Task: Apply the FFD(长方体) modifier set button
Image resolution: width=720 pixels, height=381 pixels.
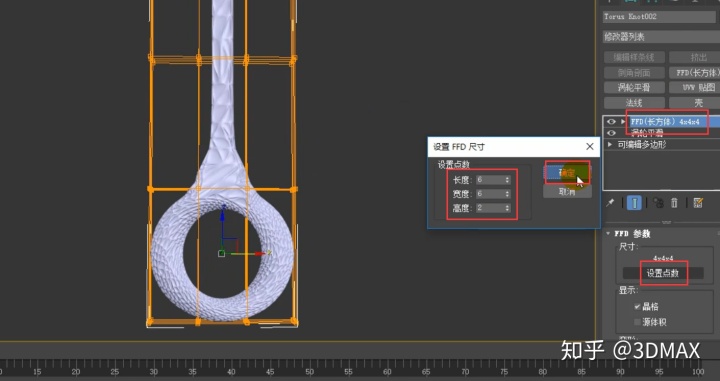Action: click(695, 73)
